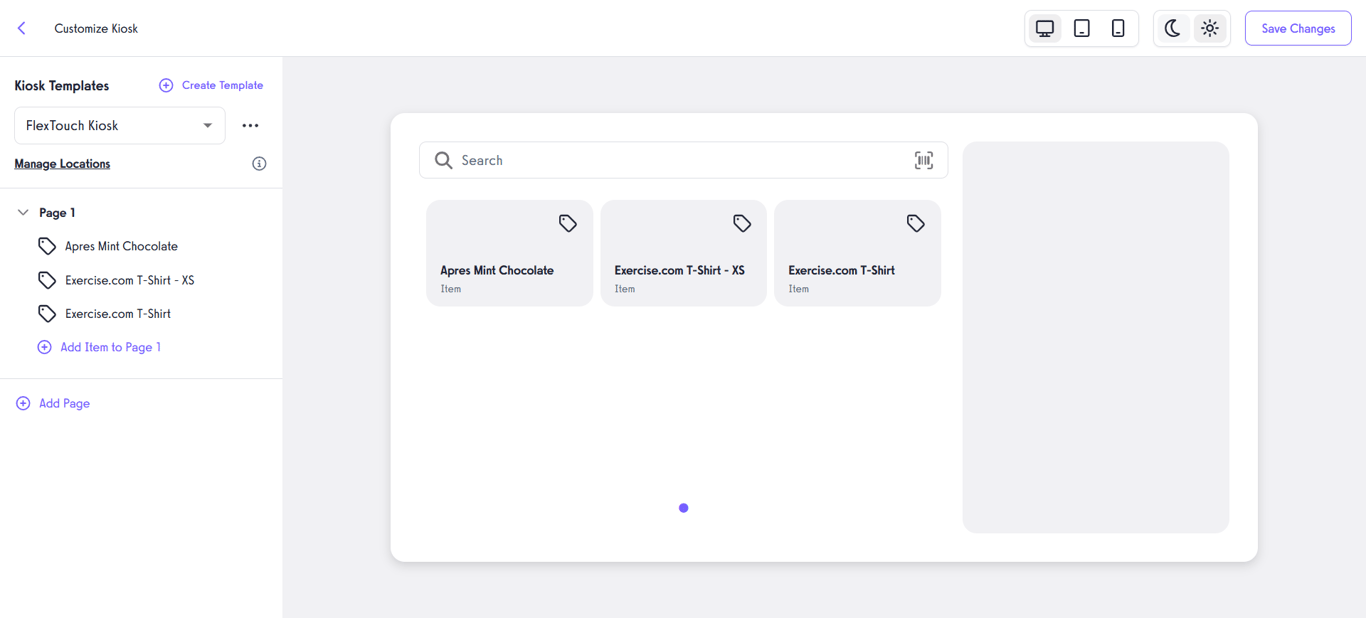Click the search magnifier icon

coord(443,160)
